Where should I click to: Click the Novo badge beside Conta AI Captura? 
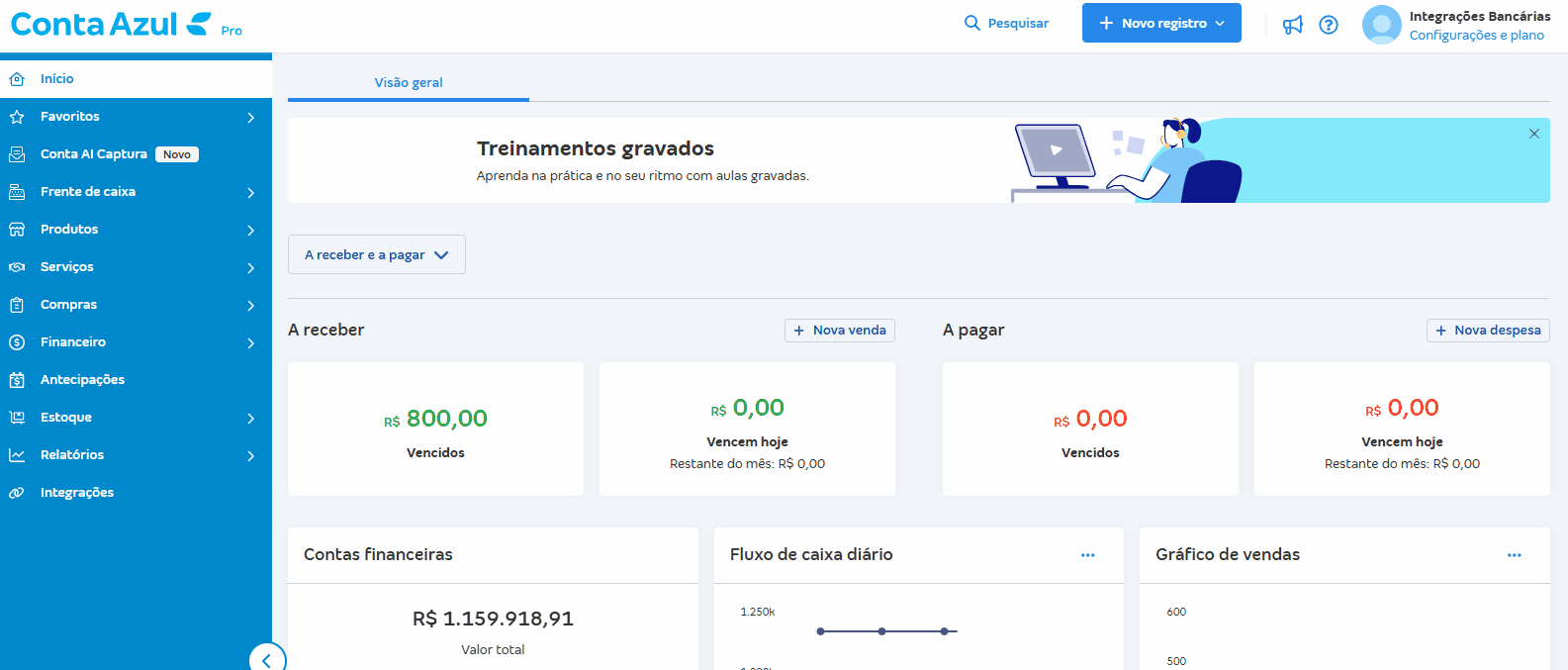point(177,154)
